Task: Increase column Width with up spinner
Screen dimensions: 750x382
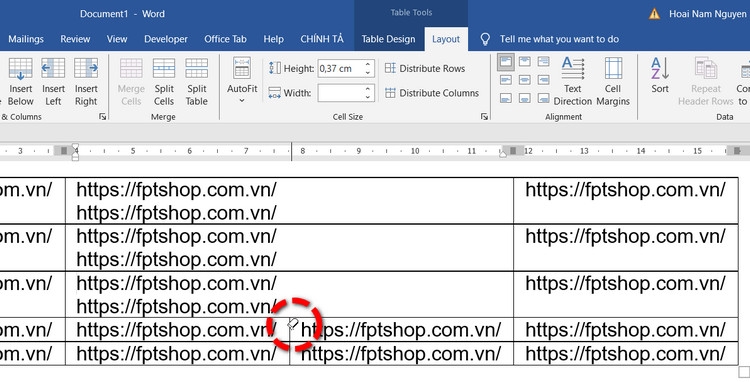Action: click(368, 88)
